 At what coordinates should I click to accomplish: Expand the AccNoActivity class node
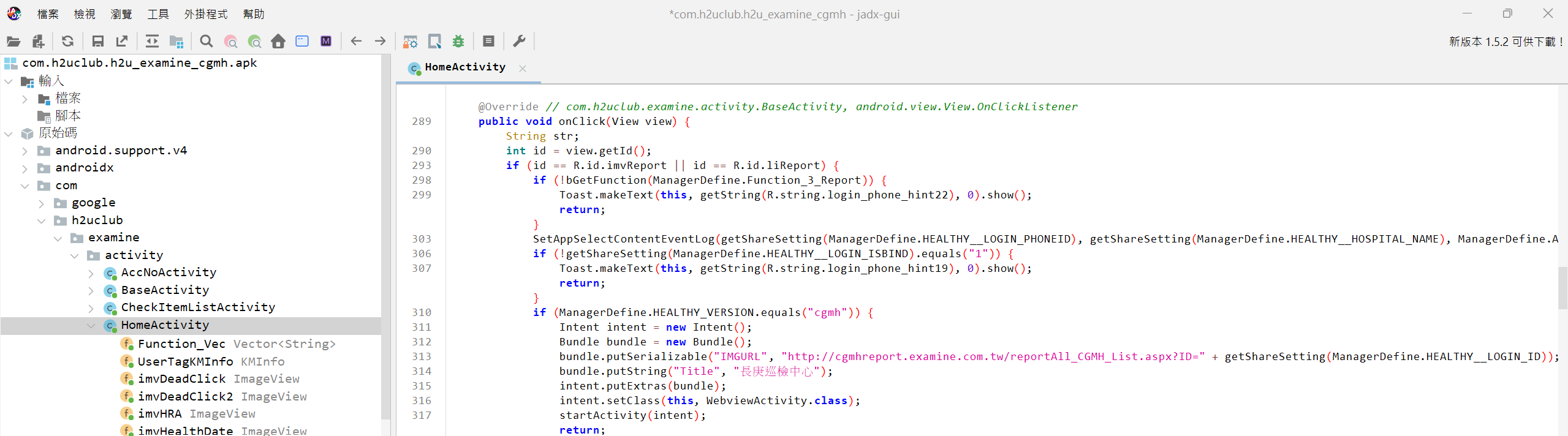click(91, 273)
